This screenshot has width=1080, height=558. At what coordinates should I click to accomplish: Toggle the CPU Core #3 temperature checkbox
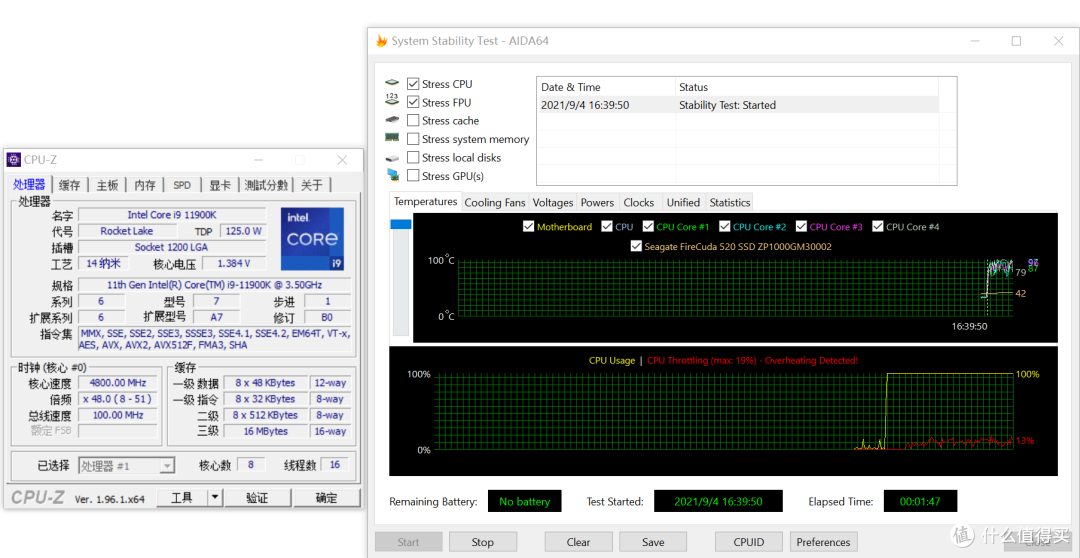click(x=801, y=227)
